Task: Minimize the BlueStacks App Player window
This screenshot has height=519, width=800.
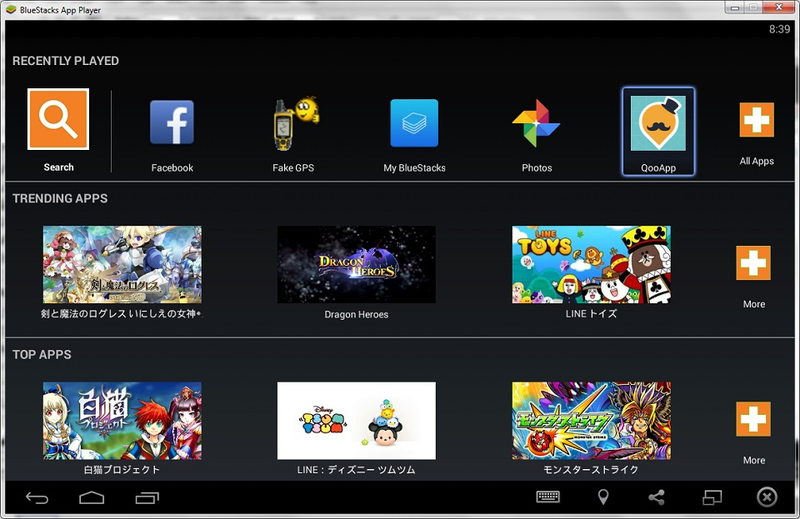Action: tap(735, 8)
